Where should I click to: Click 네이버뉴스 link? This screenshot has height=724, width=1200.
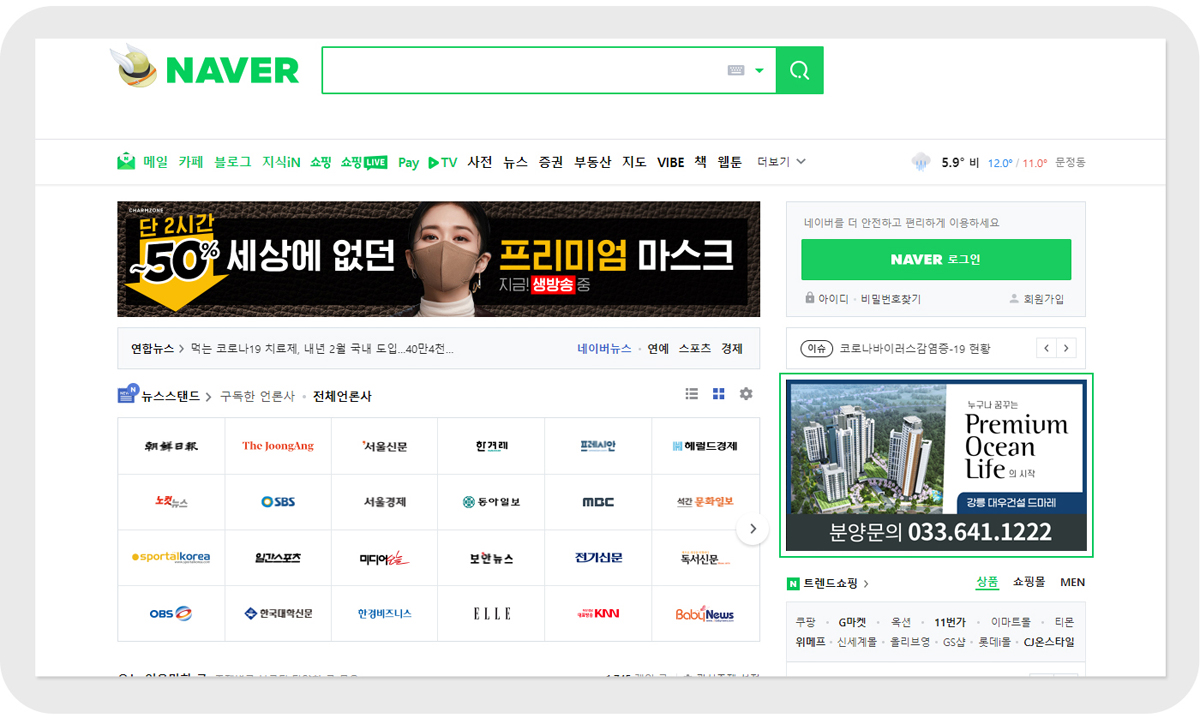click(x=604, y=349)
